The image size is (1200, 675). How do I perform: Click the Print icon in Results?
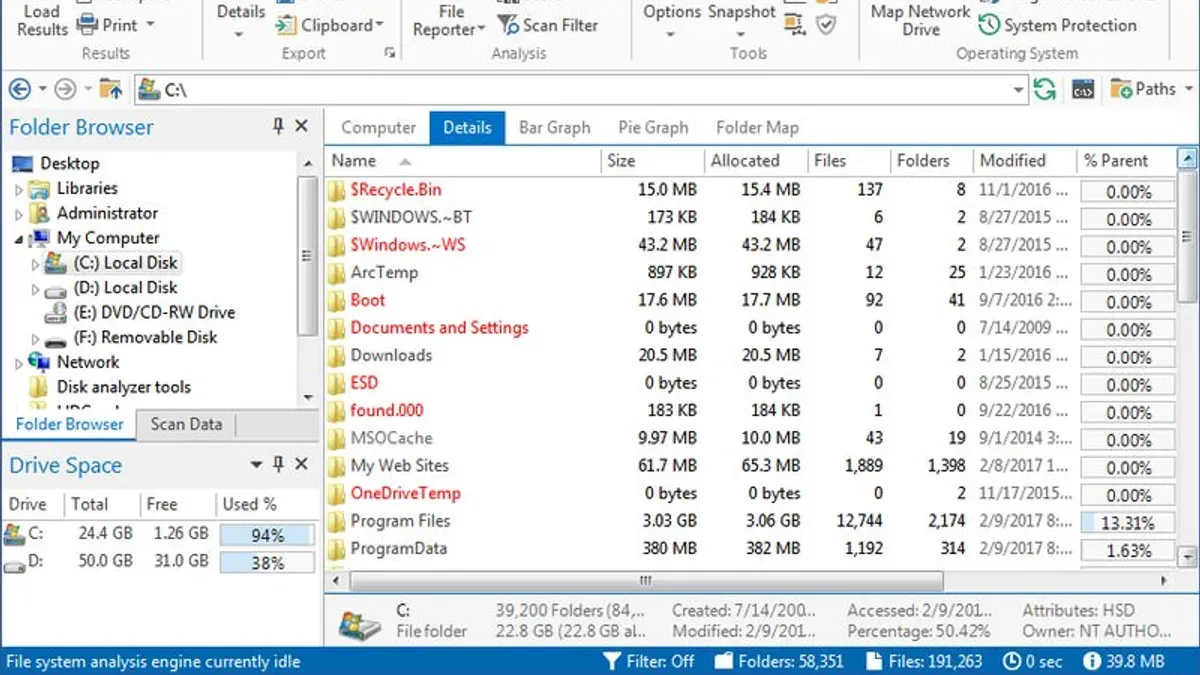pyautogui.click(x=87, y=24)
